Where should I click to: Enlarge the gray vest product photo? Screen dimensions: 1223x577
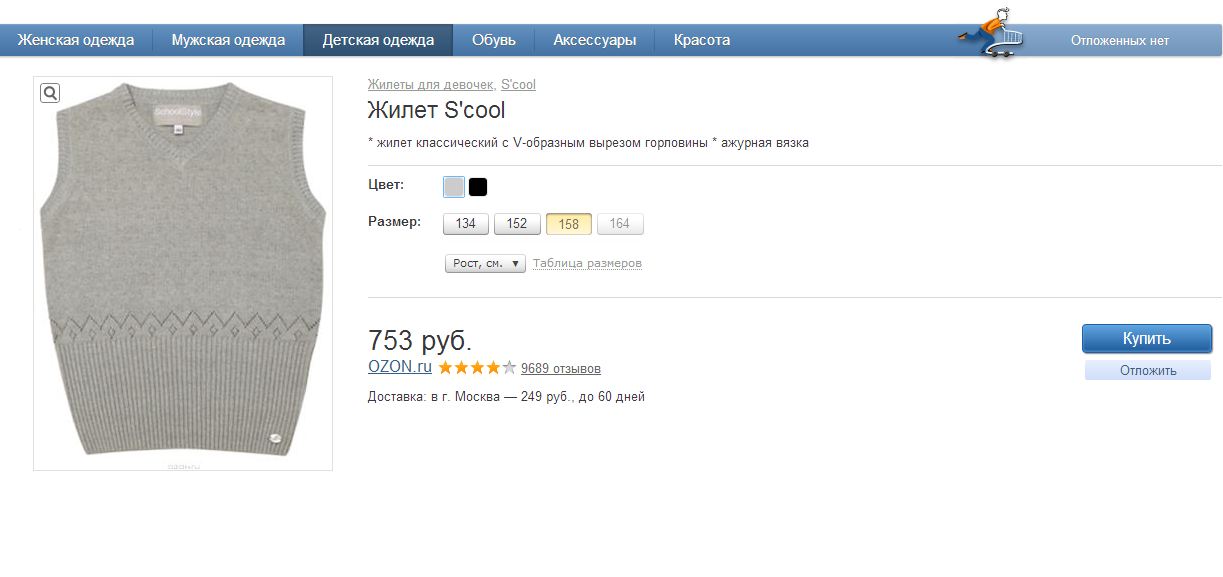coord(183,273)
